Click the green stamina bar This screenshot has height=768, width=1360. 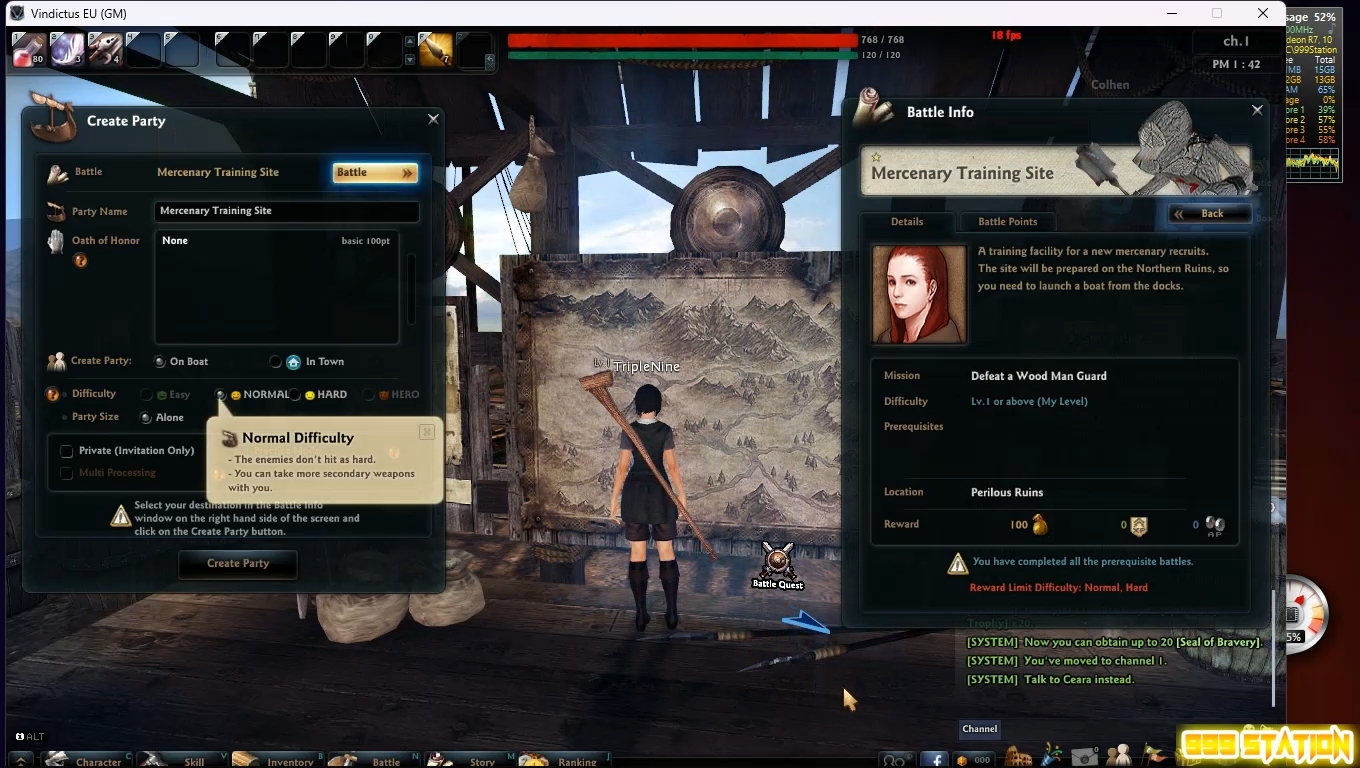pyautogui.click(x=682, y=55)
